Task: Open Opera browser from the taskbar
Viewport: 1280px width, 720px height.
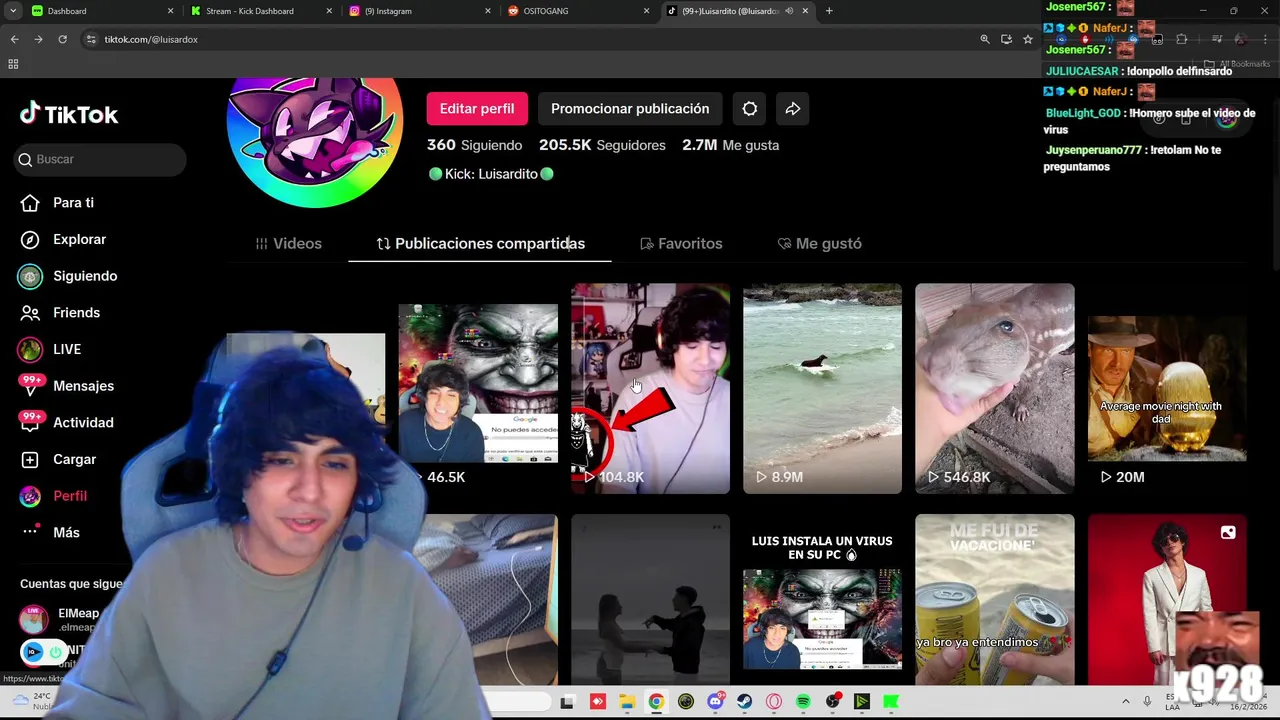Action: click(x=774, y=702)
